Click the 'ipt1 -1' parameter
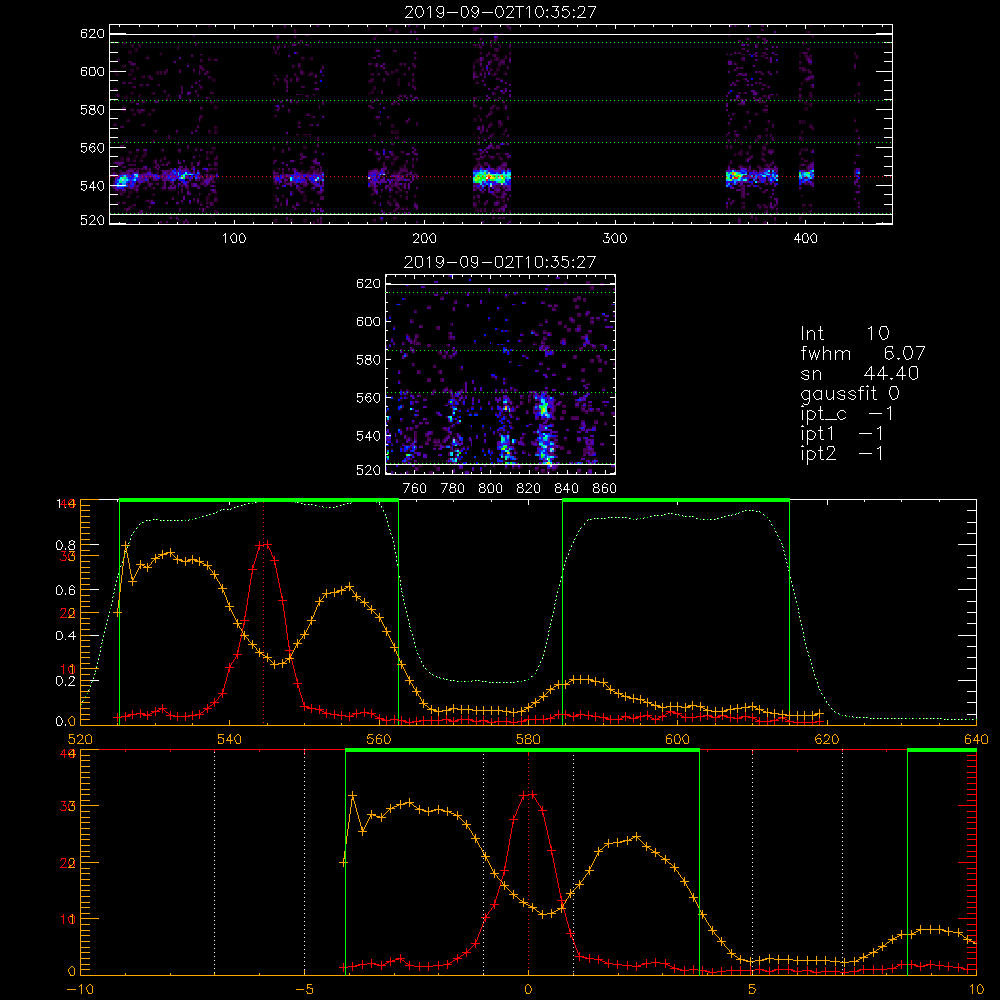 (842, 434)
